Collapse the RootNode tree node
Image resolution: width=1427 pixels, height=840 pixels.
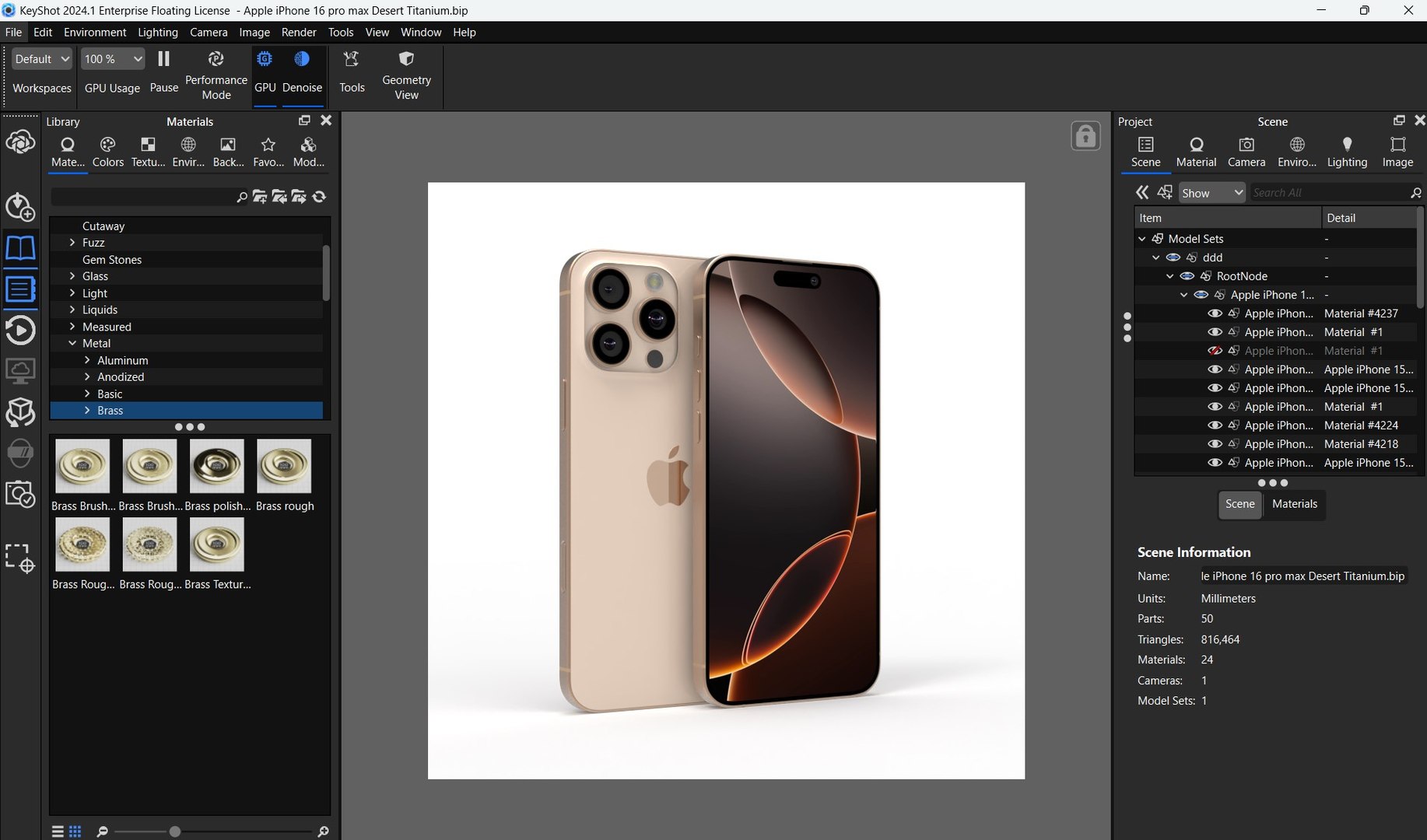click(x=1169, y=276)
